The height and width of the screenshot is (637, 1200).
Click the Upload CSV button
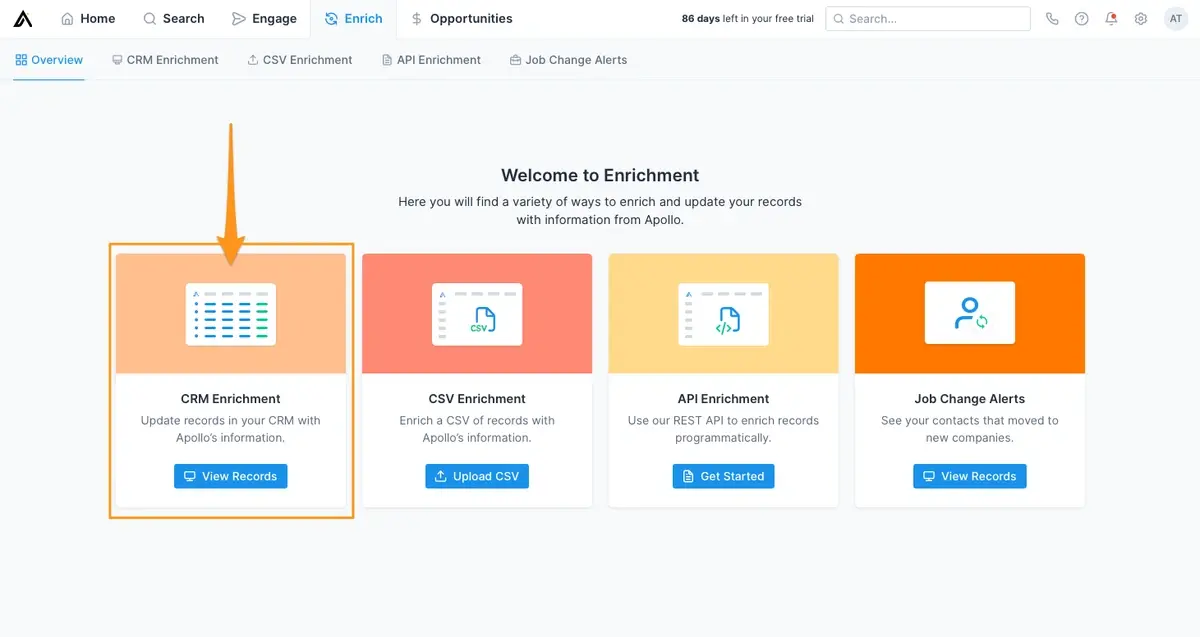pos(477,476)
